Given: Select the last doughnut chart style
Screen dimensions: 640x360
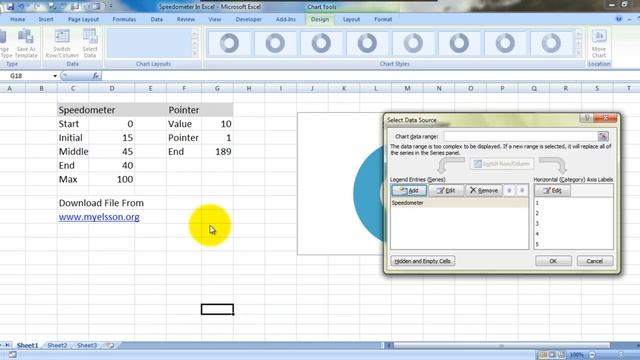Looking at the screenshot, I should pyautogui.click(x=551, y=43).
